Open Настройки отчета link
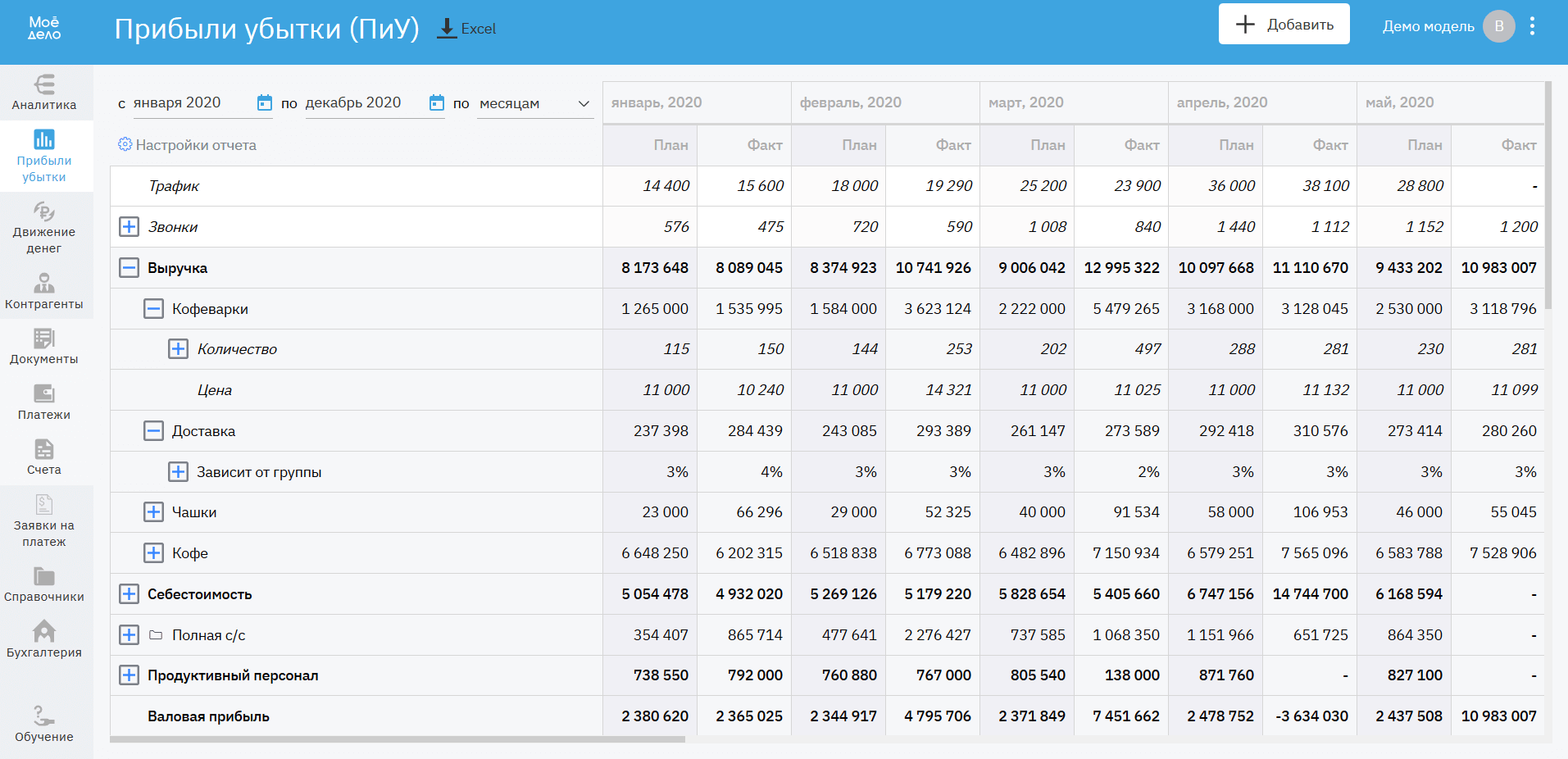Screen dimensions: 1568x759 point(187,144)
